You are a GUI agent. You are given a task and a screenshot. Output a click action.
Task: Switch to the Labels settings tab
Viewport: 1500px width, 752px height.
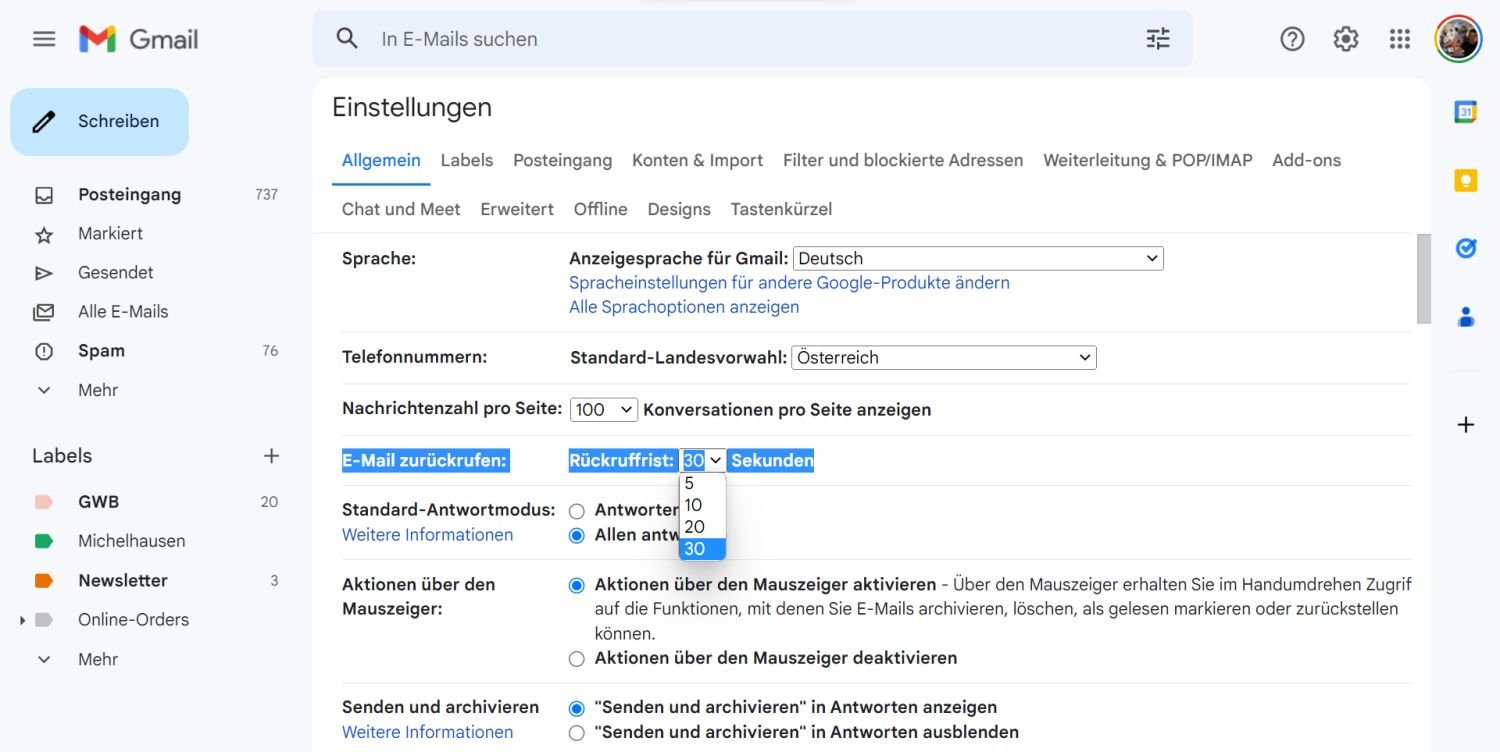pyautogui.click(x=466, y=160)
